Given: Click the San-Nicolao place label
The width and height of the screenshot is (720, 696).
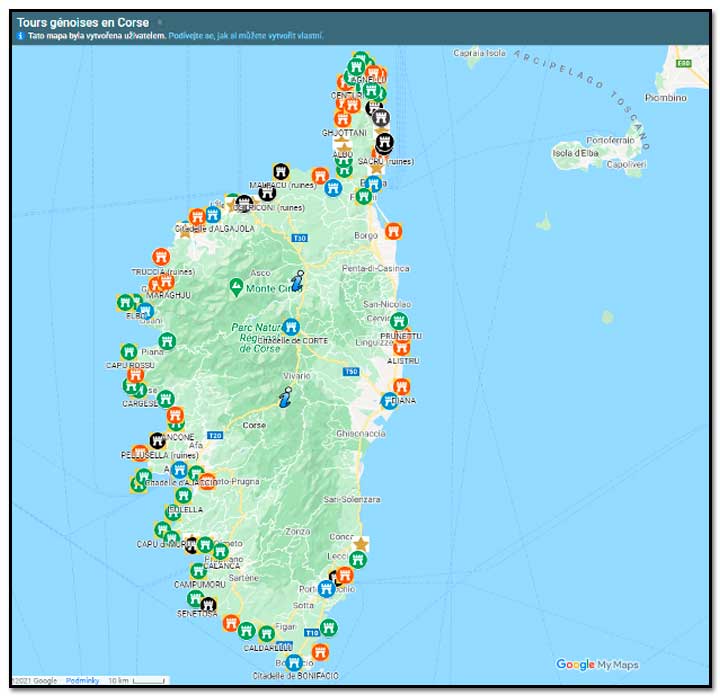Looking at the screenshot, I should point(387,304).
